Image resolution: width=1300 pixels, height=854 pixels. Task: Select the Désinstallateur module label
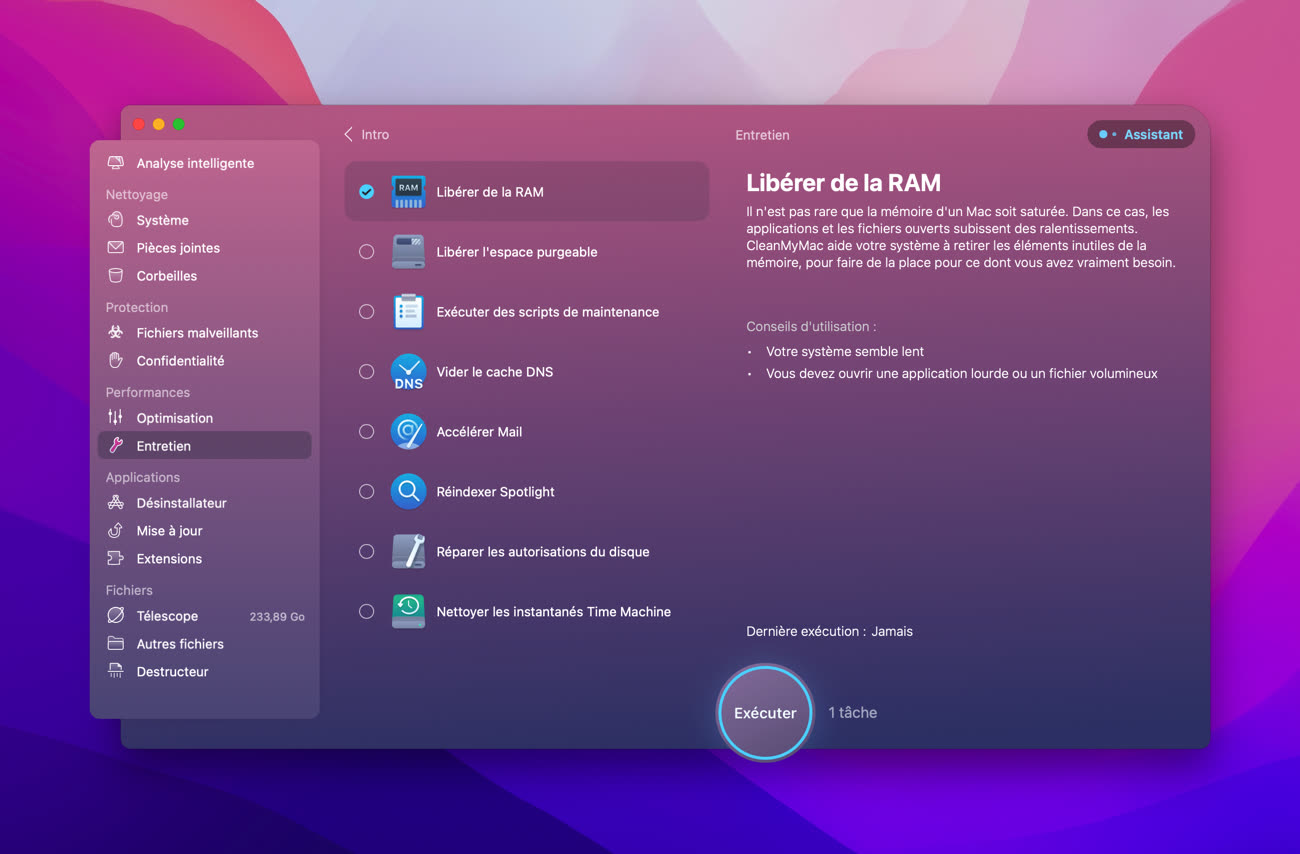coord(182,503)
